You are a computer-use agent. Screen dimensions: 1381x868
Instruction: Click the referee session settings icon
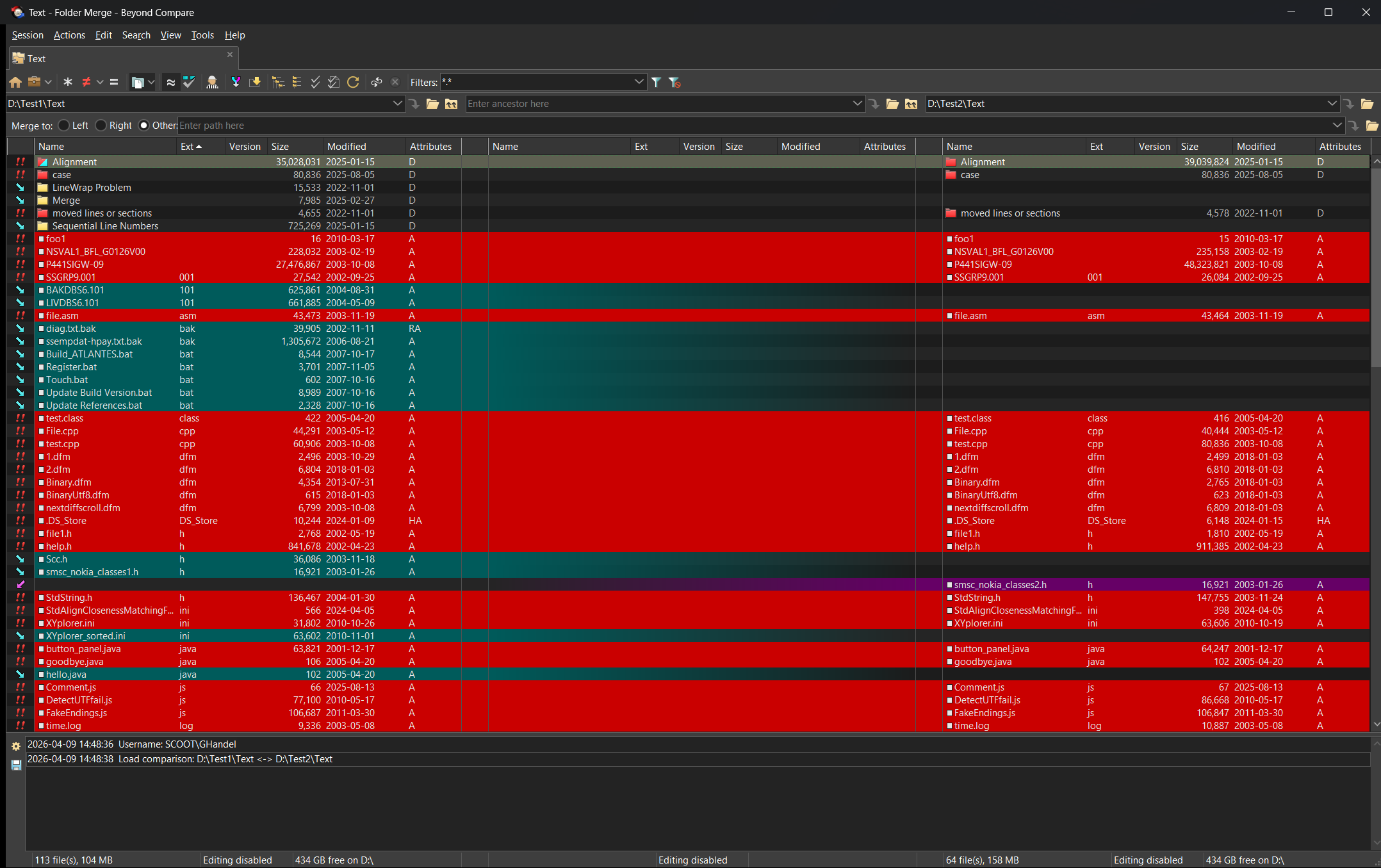tap(213, 82)
